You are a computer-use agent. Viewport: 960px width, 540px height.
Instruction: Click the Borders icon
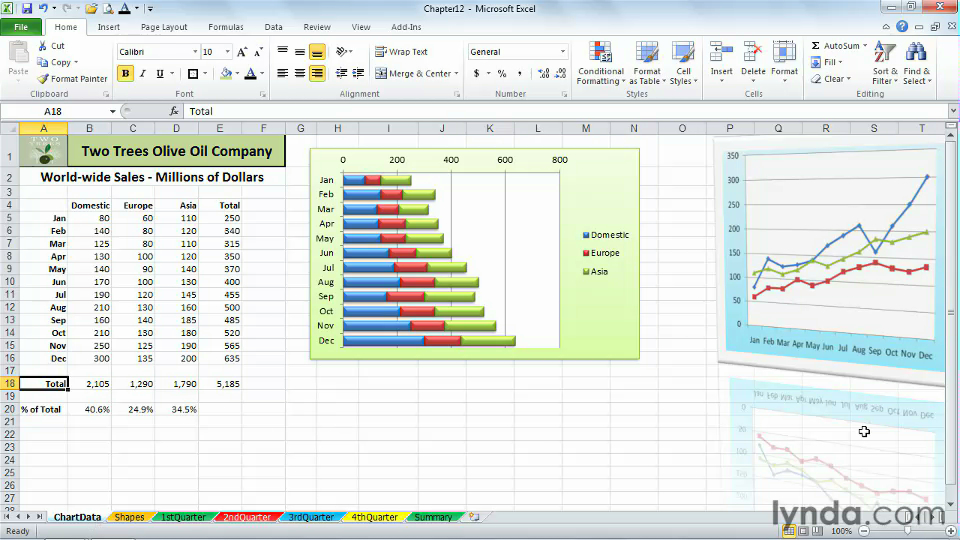coord(193,73)
